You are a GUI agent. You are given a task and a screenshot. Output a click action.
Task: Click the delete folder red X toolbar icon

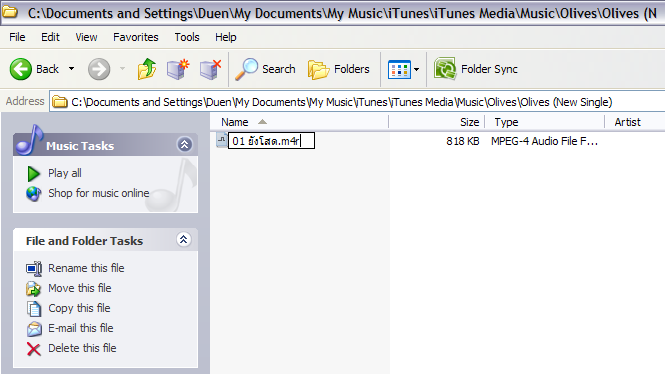click(x=210, y=70)
